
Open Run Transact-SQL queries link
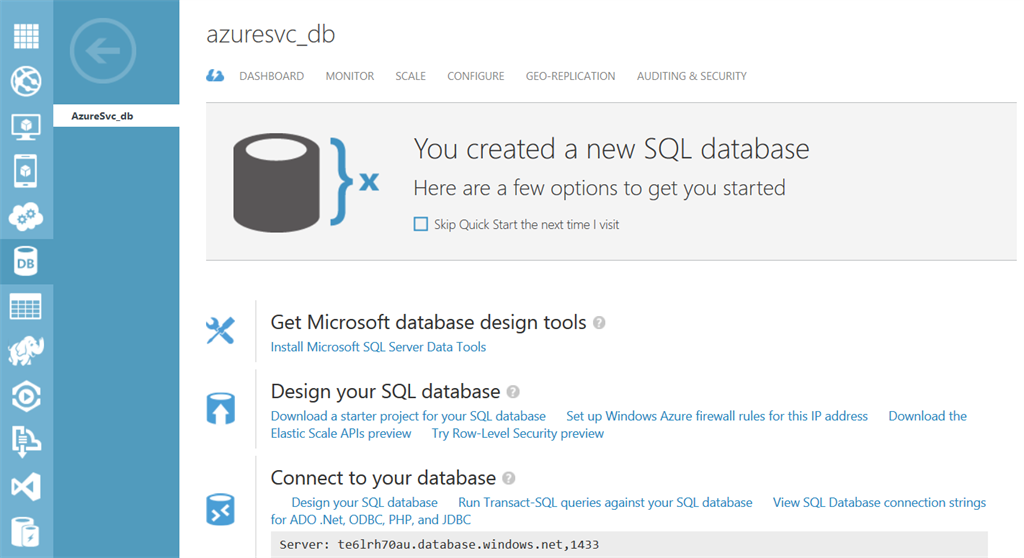coord(605,502)
